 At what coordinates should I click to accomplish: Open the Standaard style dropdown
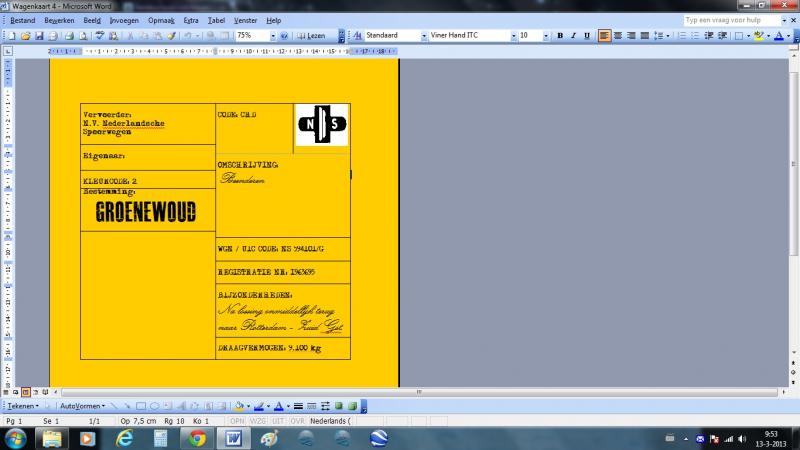pos(423,36)
